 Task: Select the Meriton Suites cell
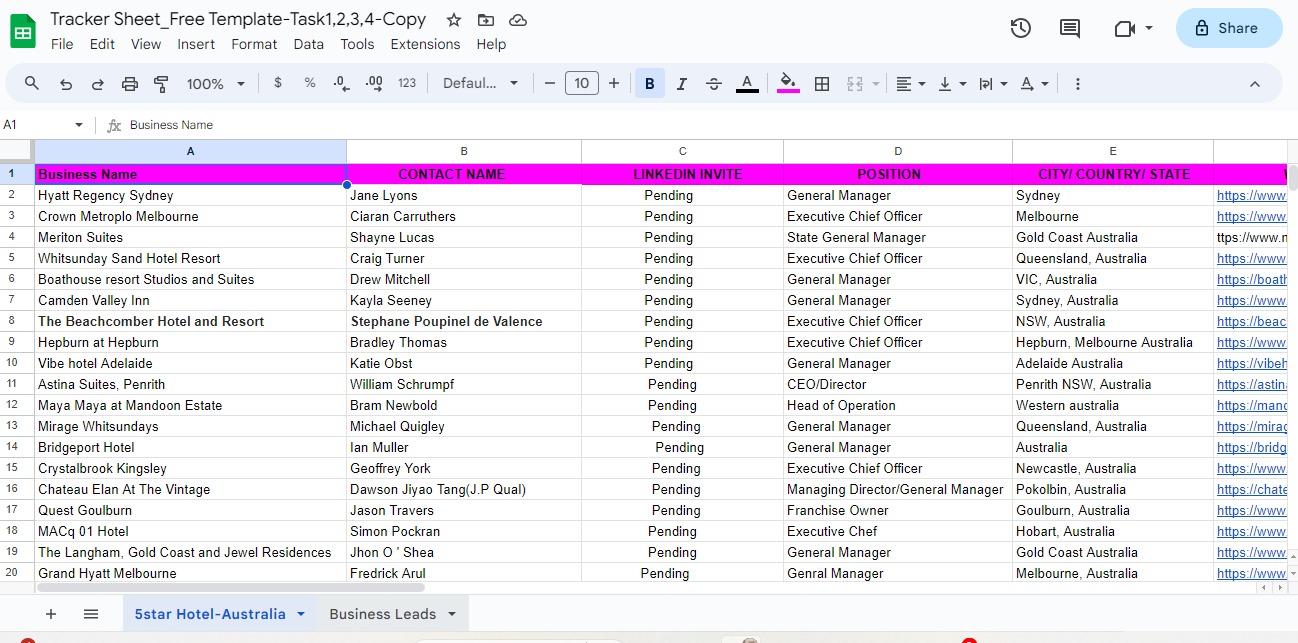[x=190, y=238]
